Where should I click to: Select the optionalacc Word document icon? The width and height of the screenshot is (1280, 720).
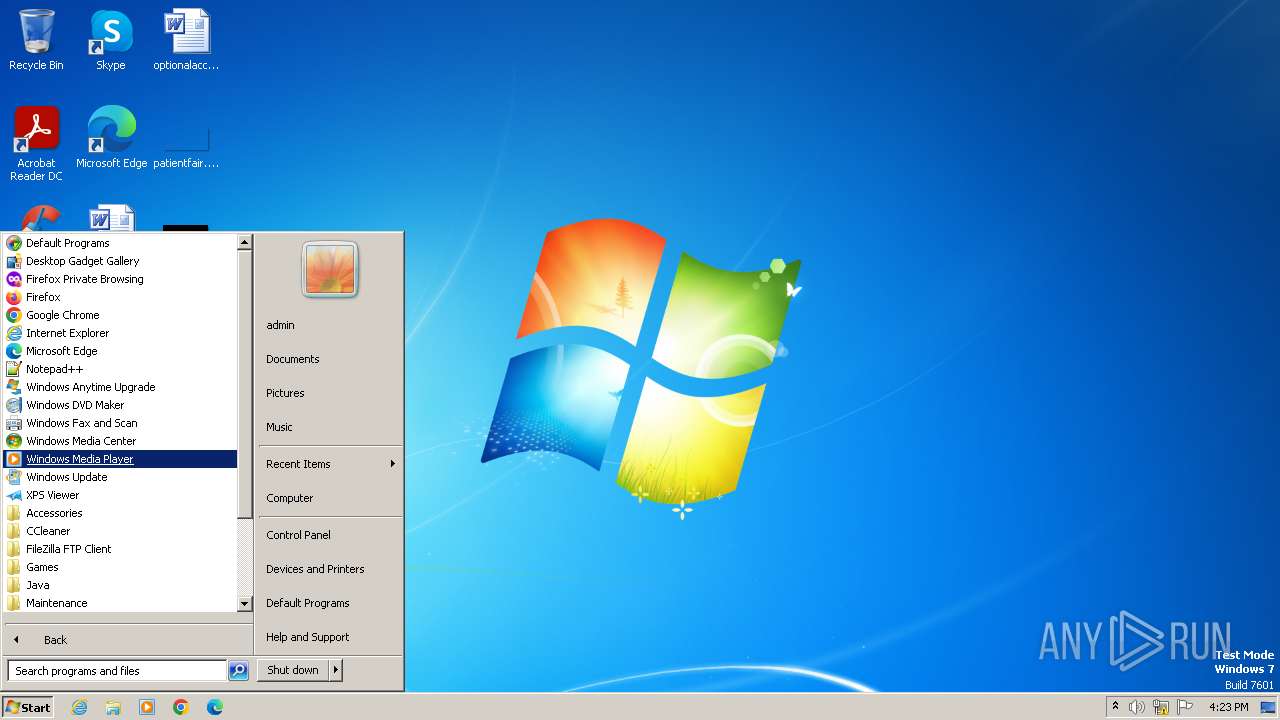tap(186, 40)
